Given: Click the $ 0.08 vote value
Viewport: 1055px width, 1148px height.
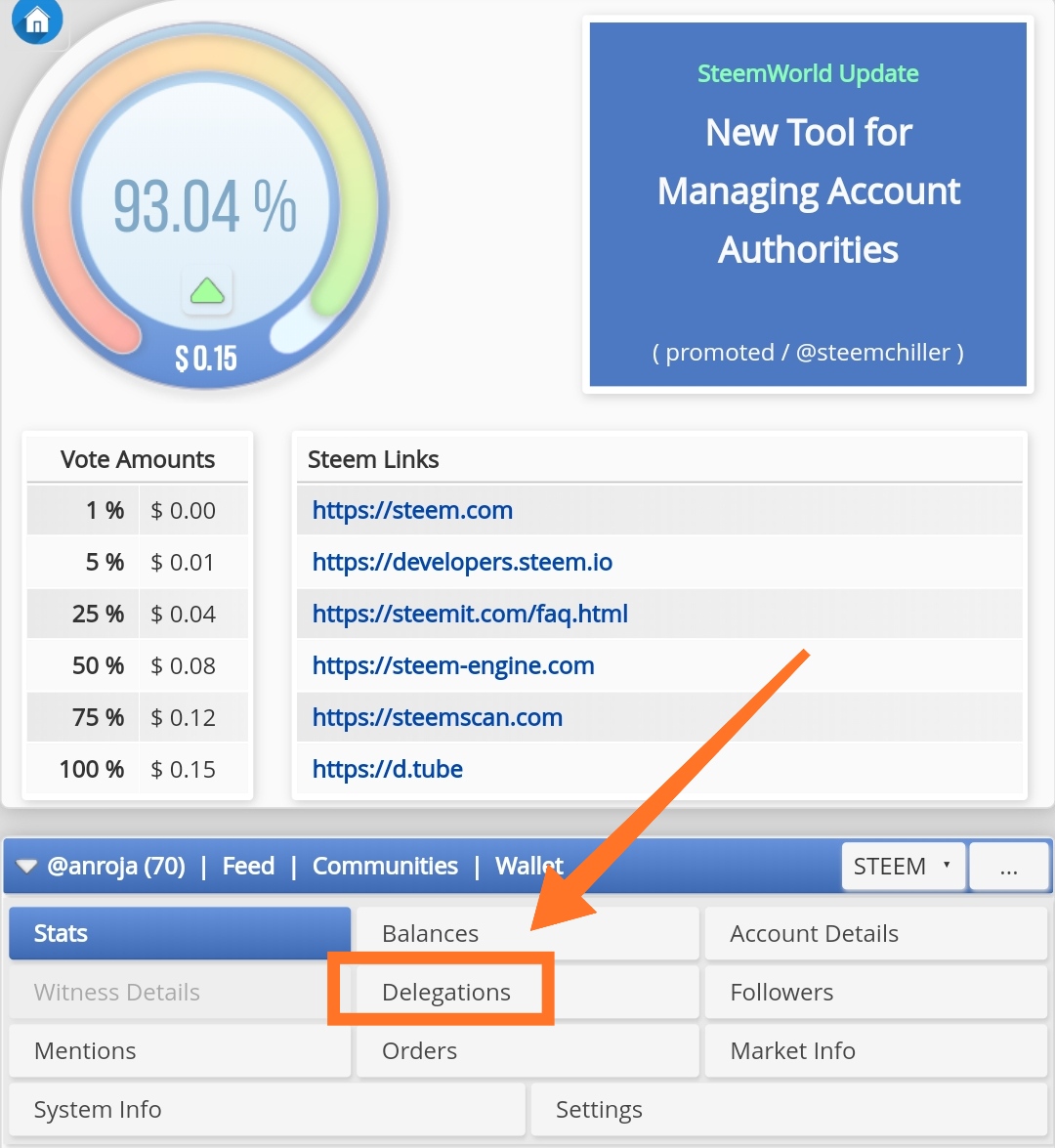Looking at the screenshot, I should click(x=183, y=665).
